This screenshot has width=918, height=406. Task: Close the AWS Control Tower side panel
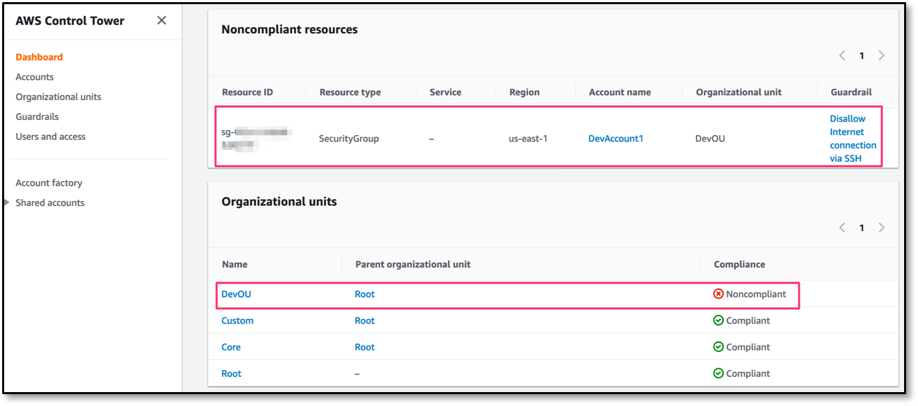(162, 21)
